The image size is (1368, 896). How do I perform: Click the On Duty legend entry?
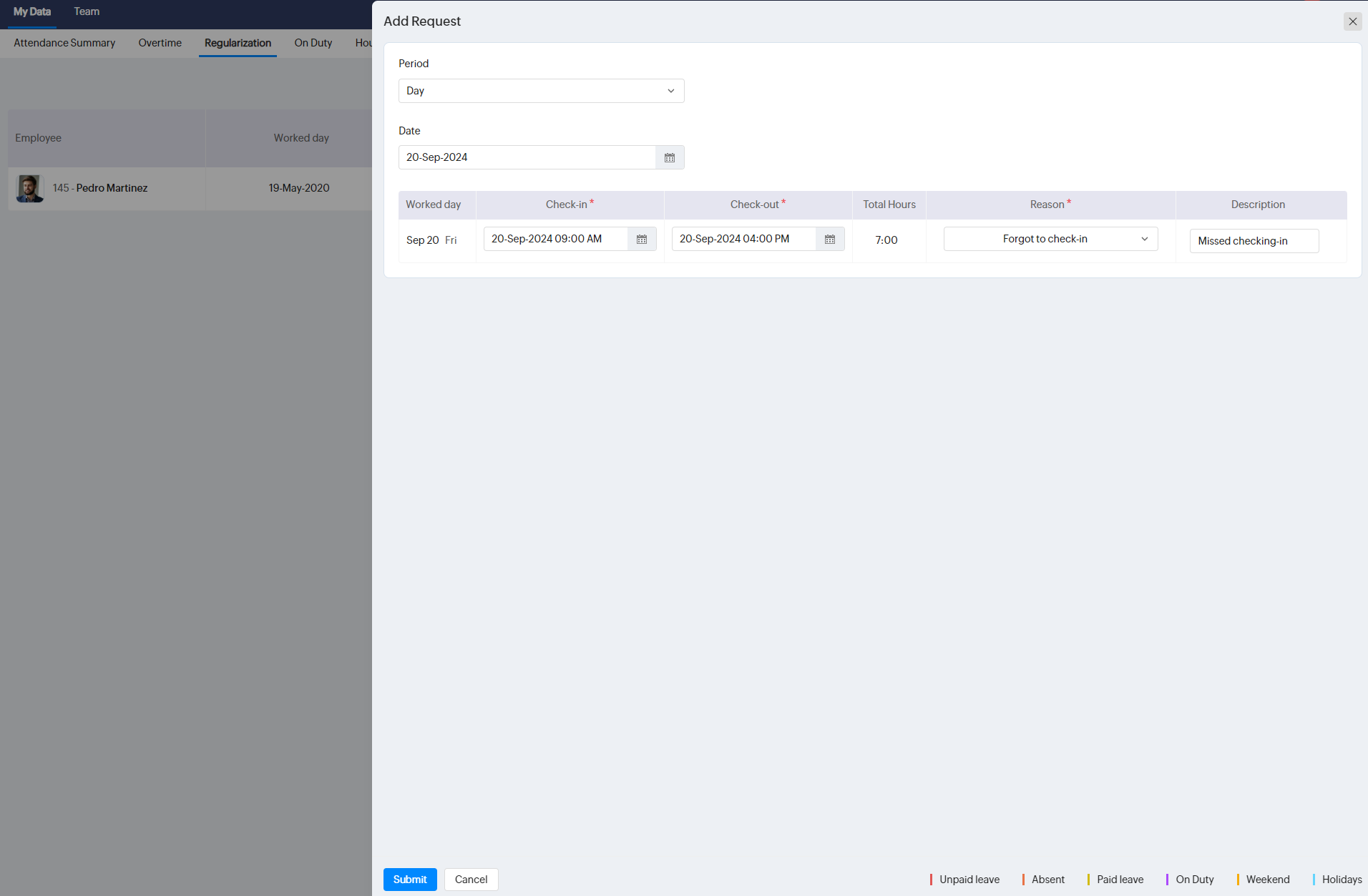click(x=1190, y=880)
